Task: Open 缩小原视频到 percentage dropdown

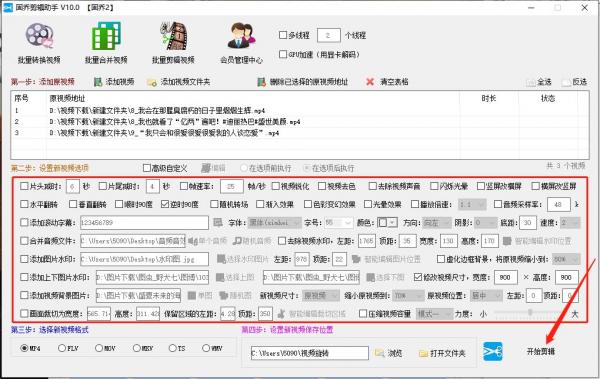Action: pos(408,296)
